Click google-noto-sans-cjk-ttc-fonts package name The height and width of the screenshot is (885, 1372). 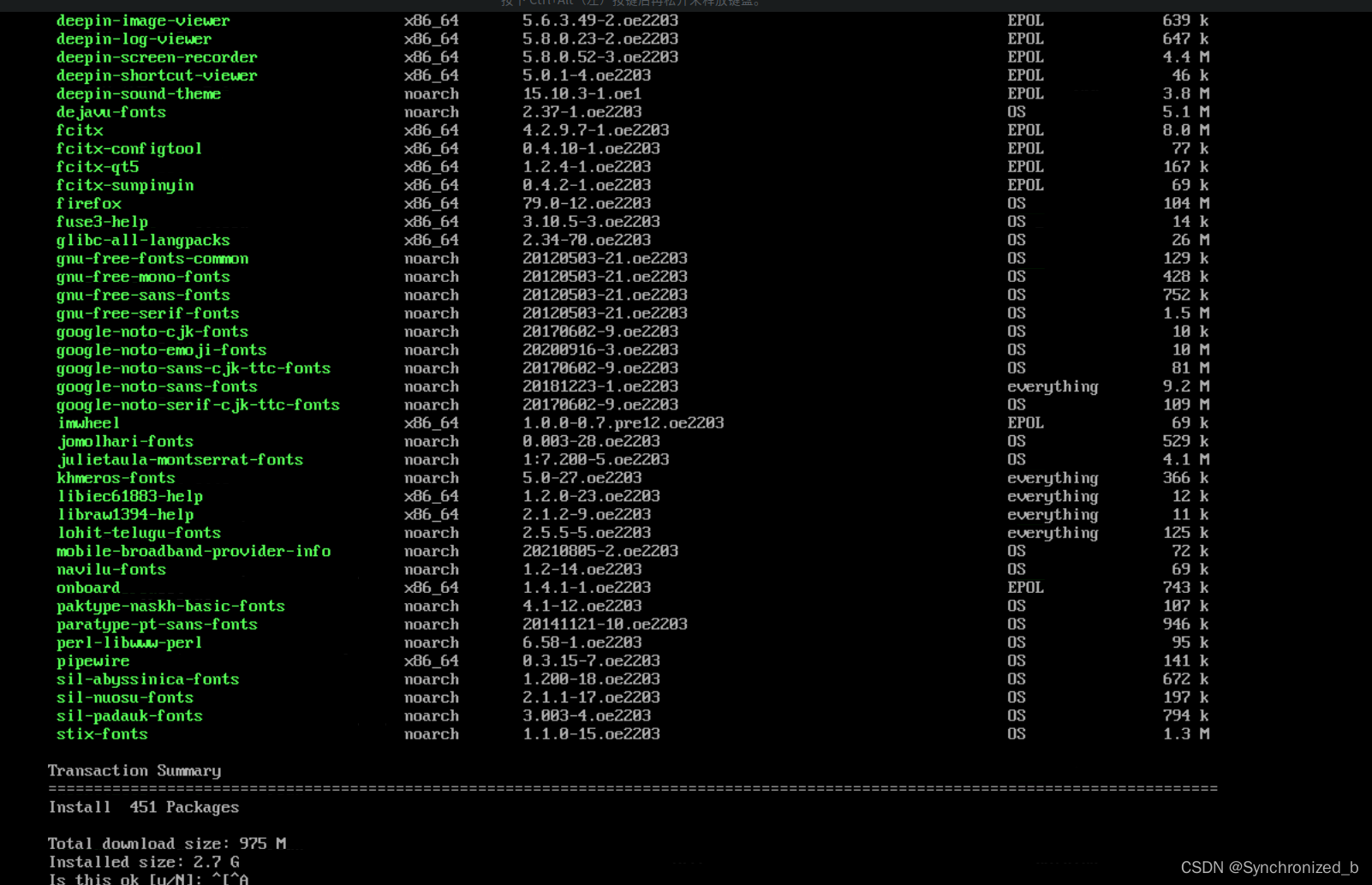(194, 368)
